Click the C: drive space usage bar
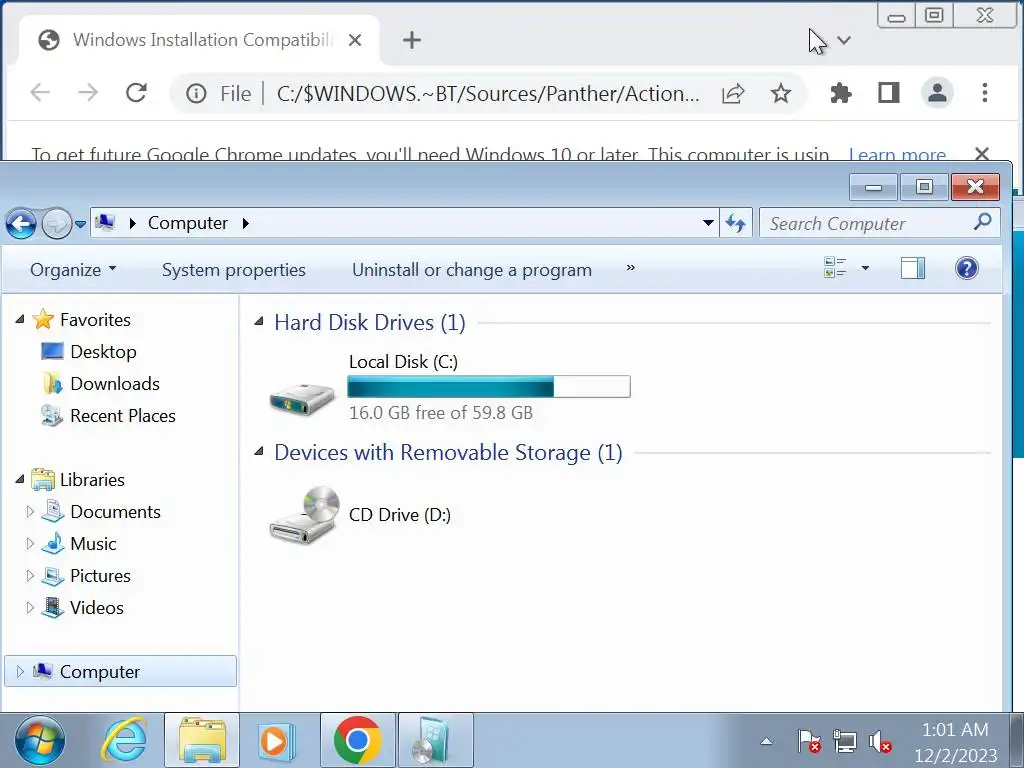1024x768 pixels. (x=488, y=387)
